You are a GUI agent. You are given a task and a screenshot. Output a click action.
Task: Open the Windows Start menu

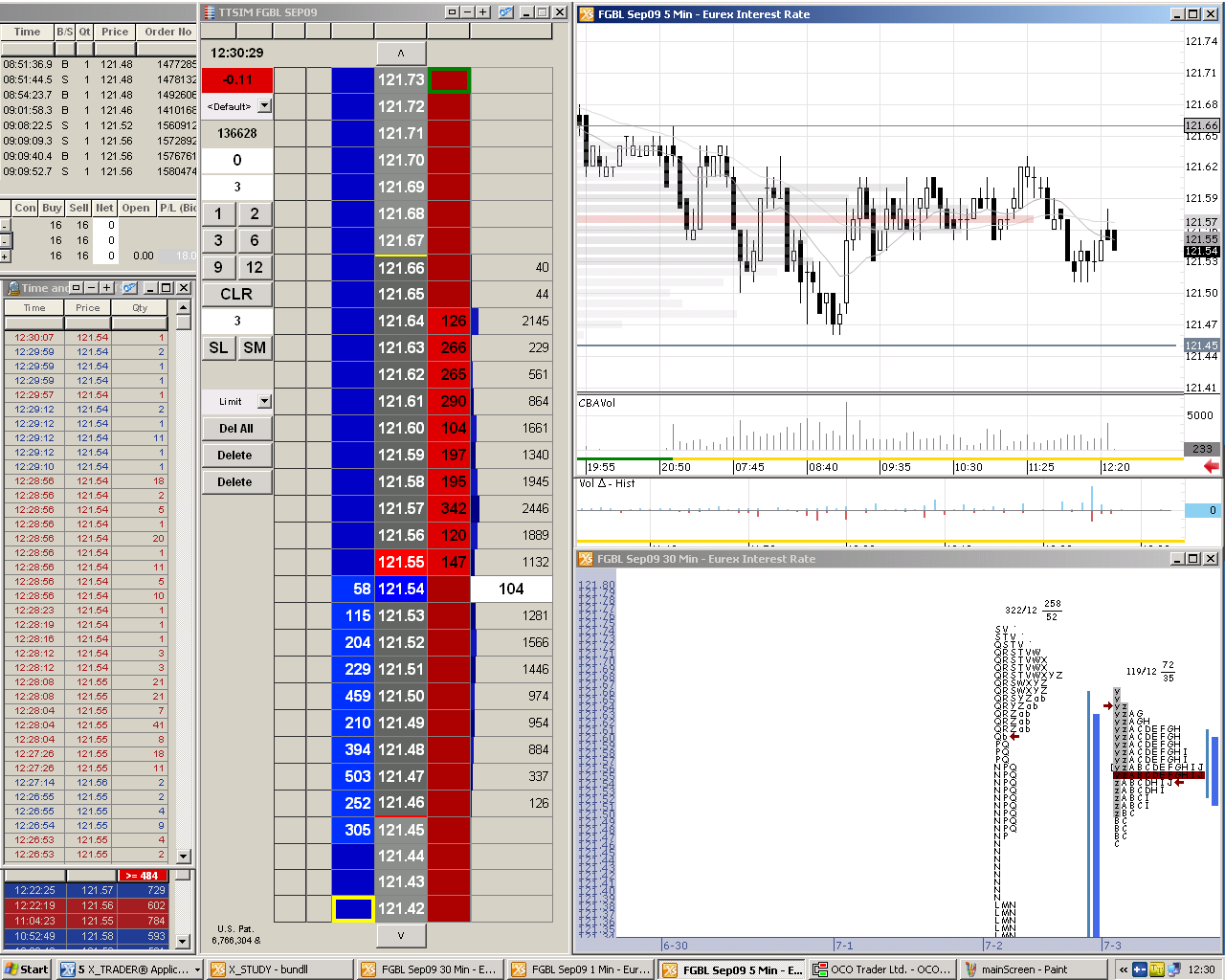click(26, 969)
